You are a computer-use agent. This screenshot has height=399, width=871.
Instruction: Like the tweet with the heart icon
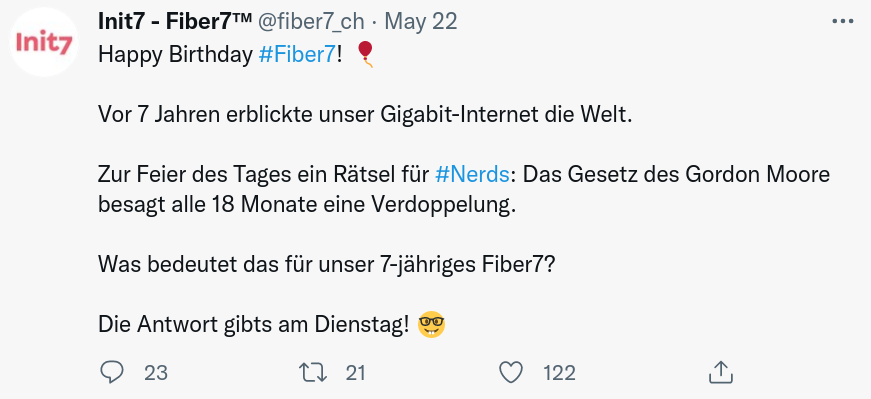click(x=511, y=372)
